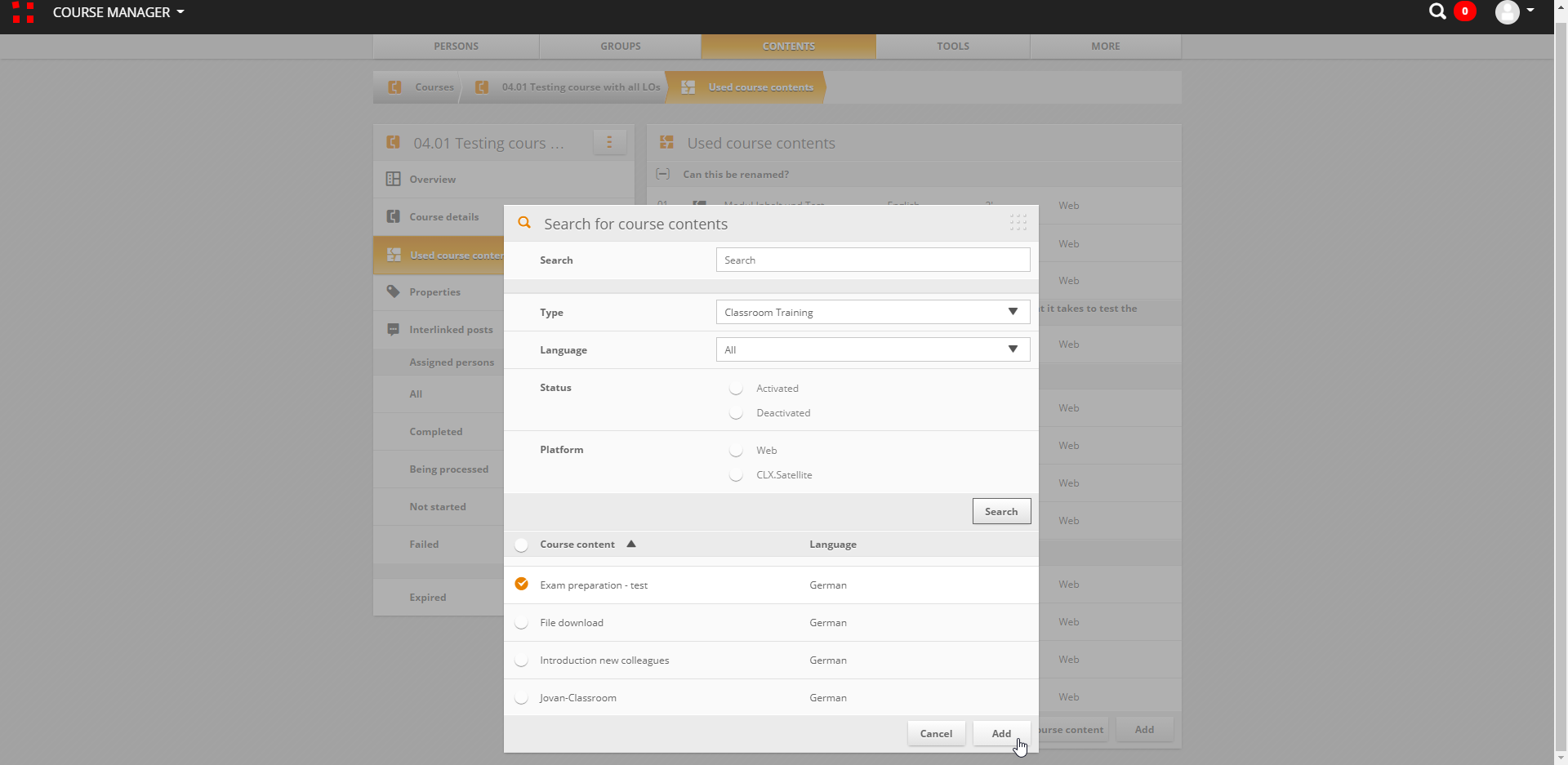Open the Type dropdown showing Classroom Training

pyautogui.click(x=872, y=312)
